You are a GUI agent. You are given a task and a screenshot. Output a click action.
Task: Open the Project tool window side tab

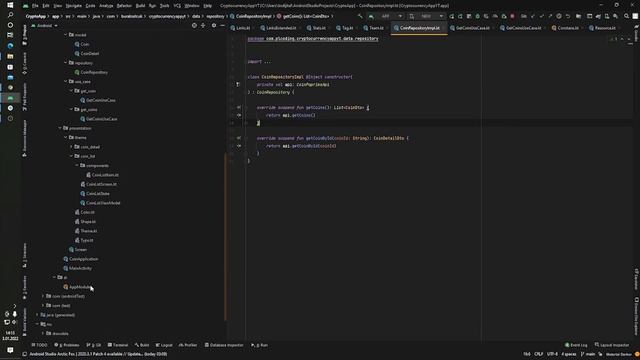coord(25,35)
